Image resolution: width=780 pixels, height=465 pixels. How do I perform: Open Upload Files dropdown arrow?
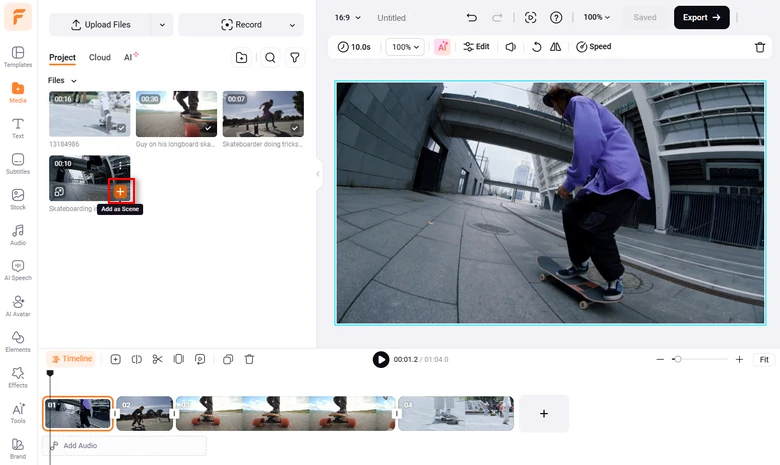click(162, 25)
